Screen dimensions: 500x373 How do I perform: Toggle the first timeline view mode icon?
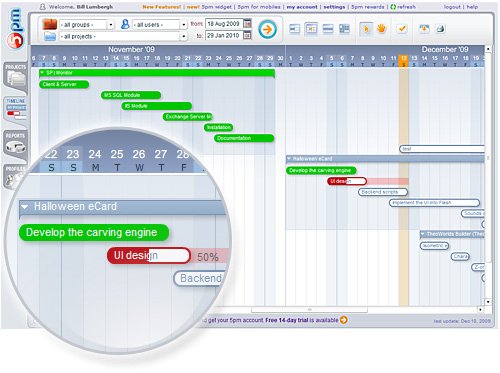pos(294,29)
